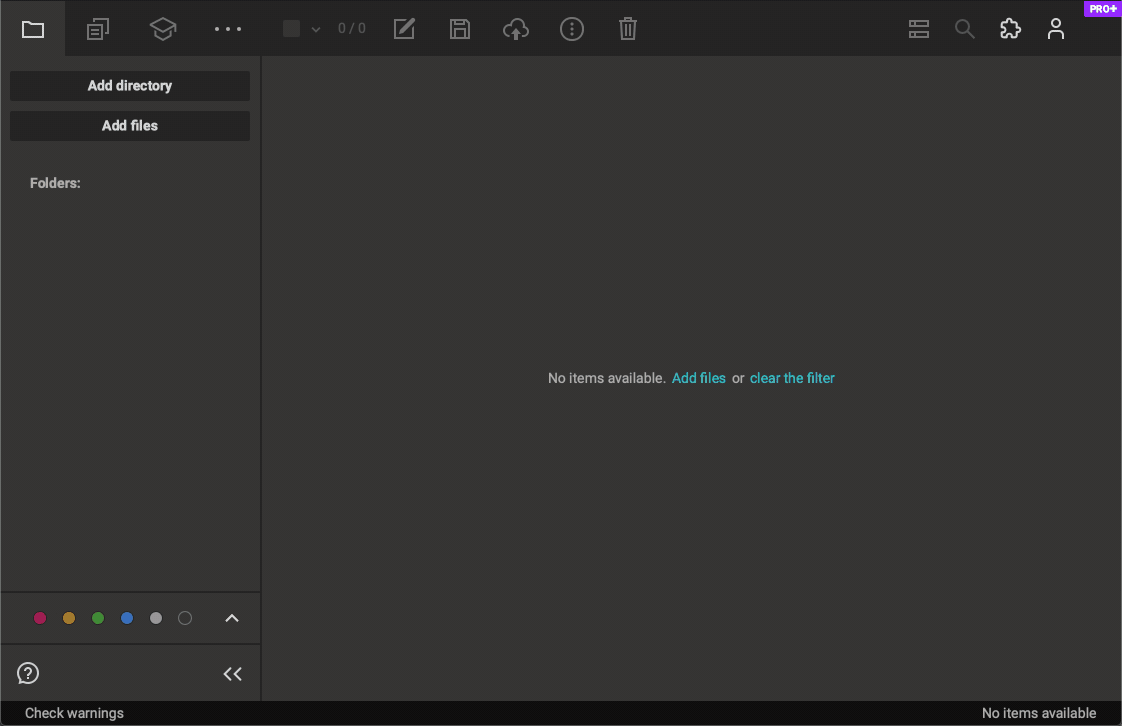
Task: Open the more options ellipsis menu
Action: coord(227,28)
